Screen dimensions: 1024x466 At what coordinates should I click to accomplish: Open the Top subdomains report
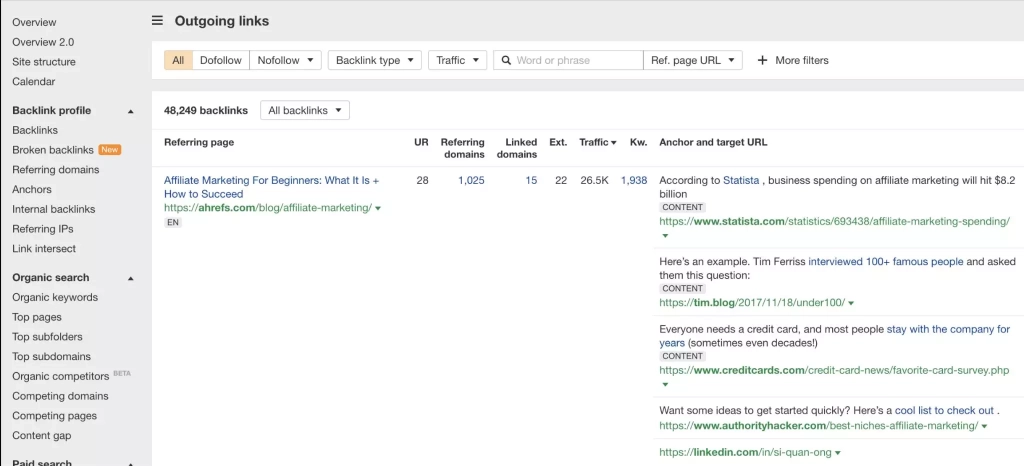tap(52, 357)
